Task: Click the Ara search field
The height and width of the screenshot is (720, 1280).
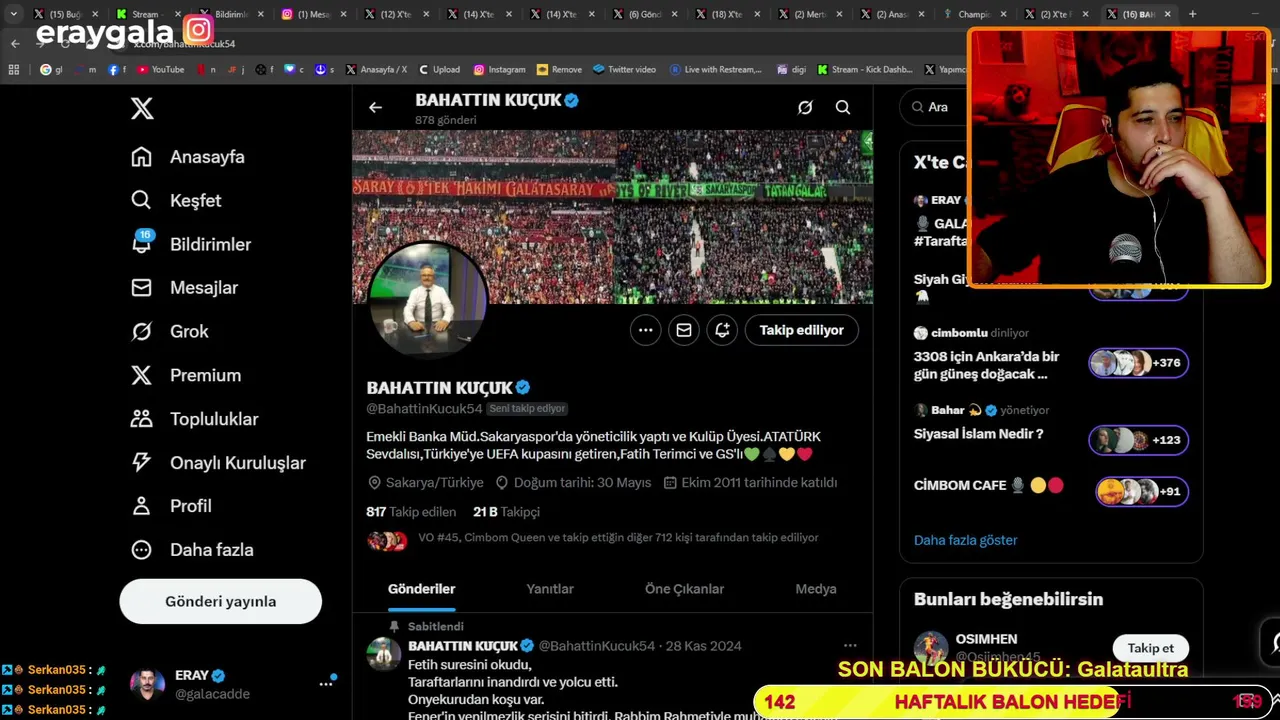Action: tap(935, 107)
